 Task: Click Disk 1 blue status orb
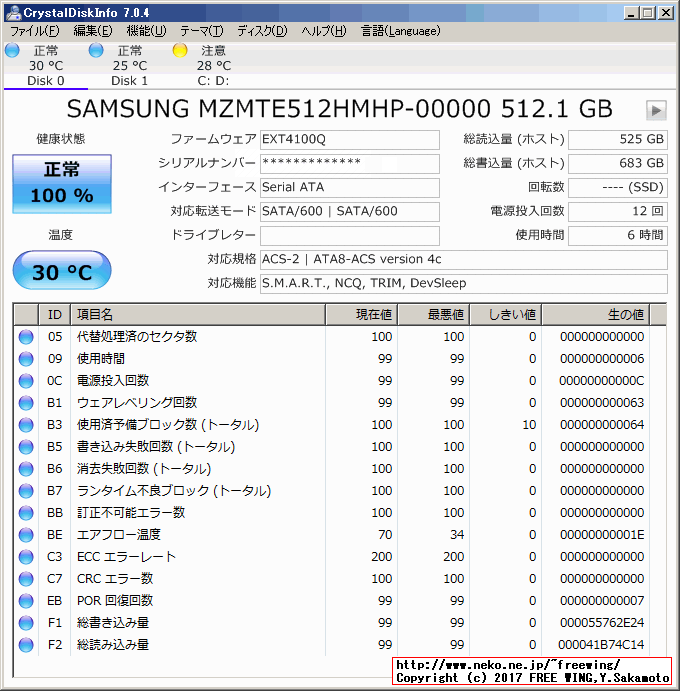pos(96,50)
